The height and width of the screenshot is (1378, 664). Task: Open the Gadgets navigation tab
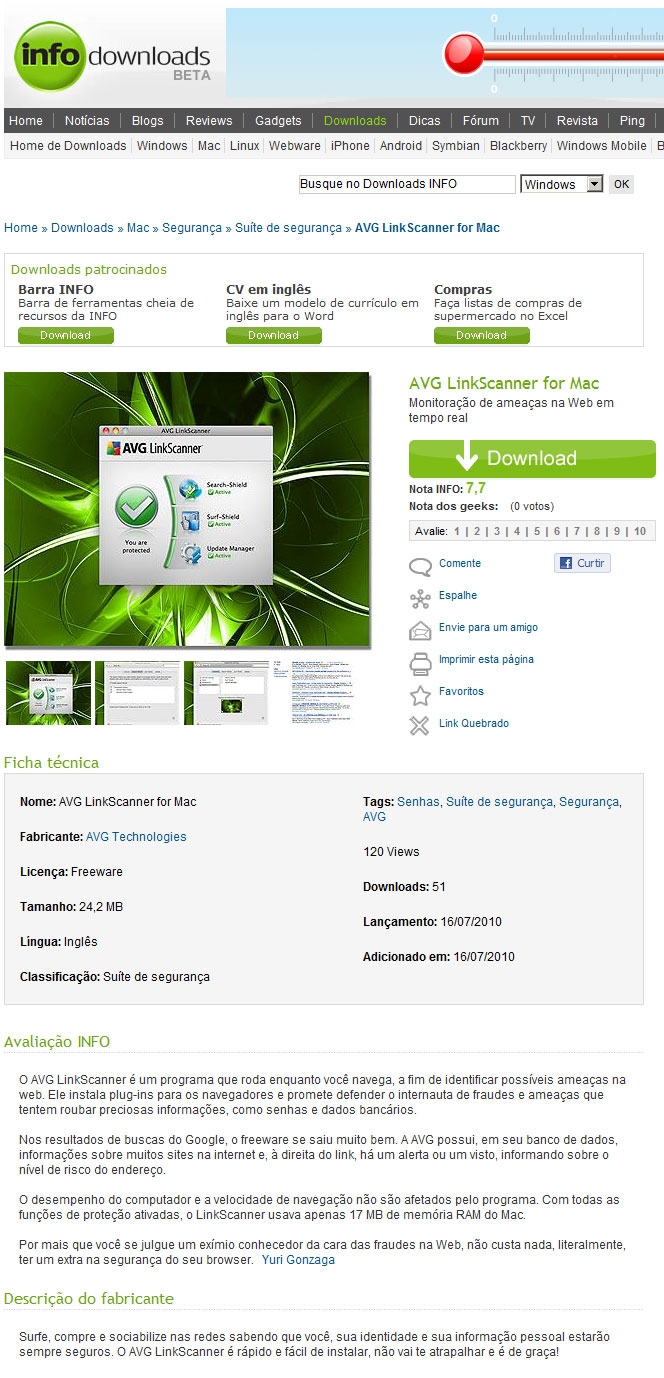[x=278, y=120]
